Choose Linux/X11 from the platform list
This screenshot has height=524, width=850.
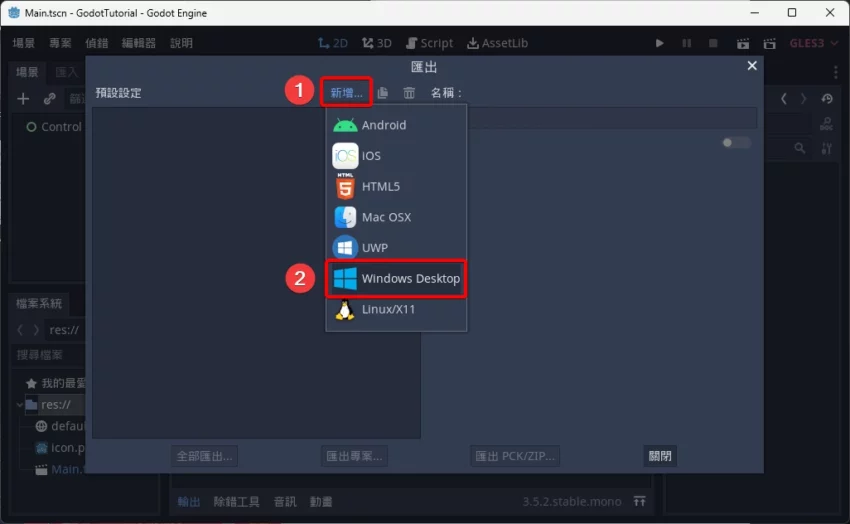tap(396, 309)
